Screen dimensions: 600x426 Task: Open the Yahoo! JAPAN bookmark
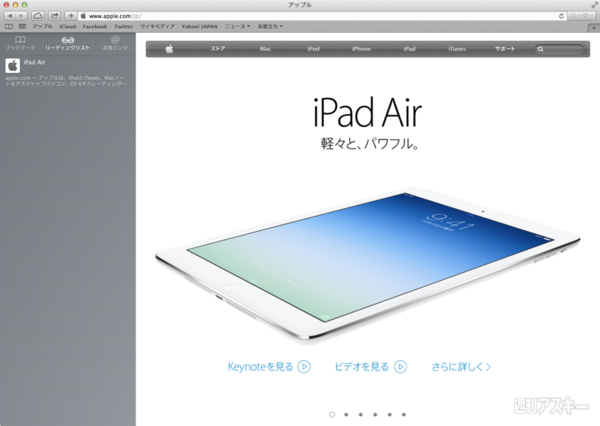[x=199, y=26]
